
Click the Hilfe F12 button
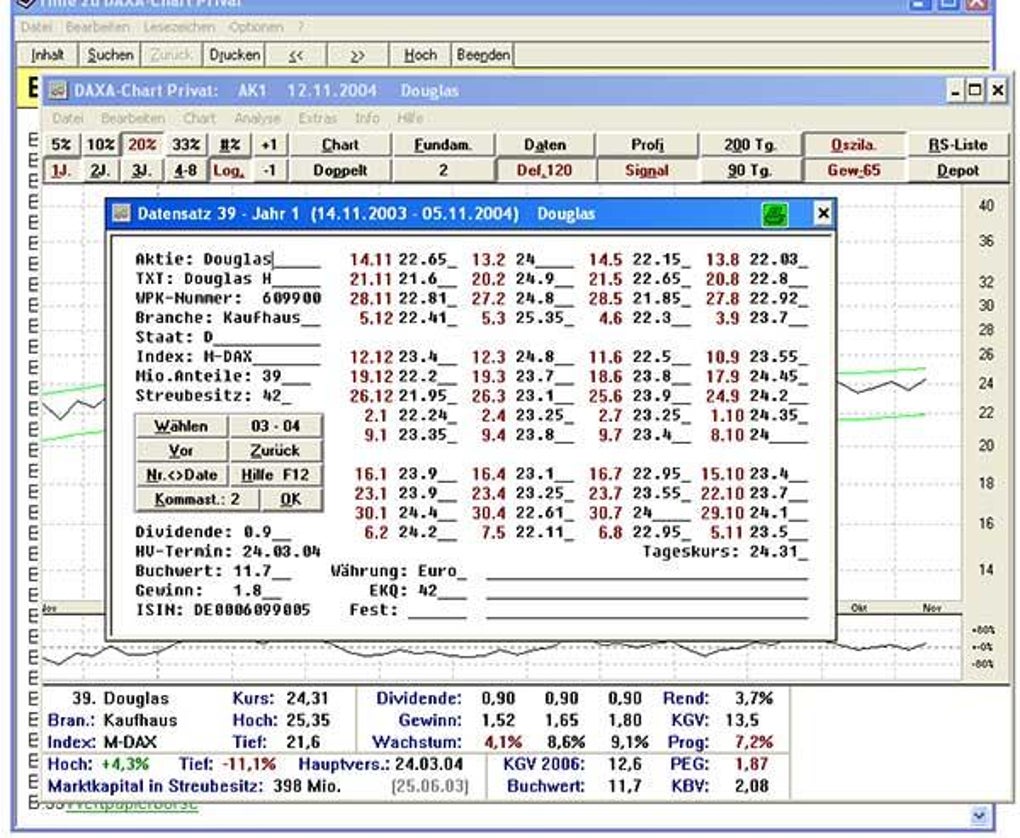coord(276,475)
